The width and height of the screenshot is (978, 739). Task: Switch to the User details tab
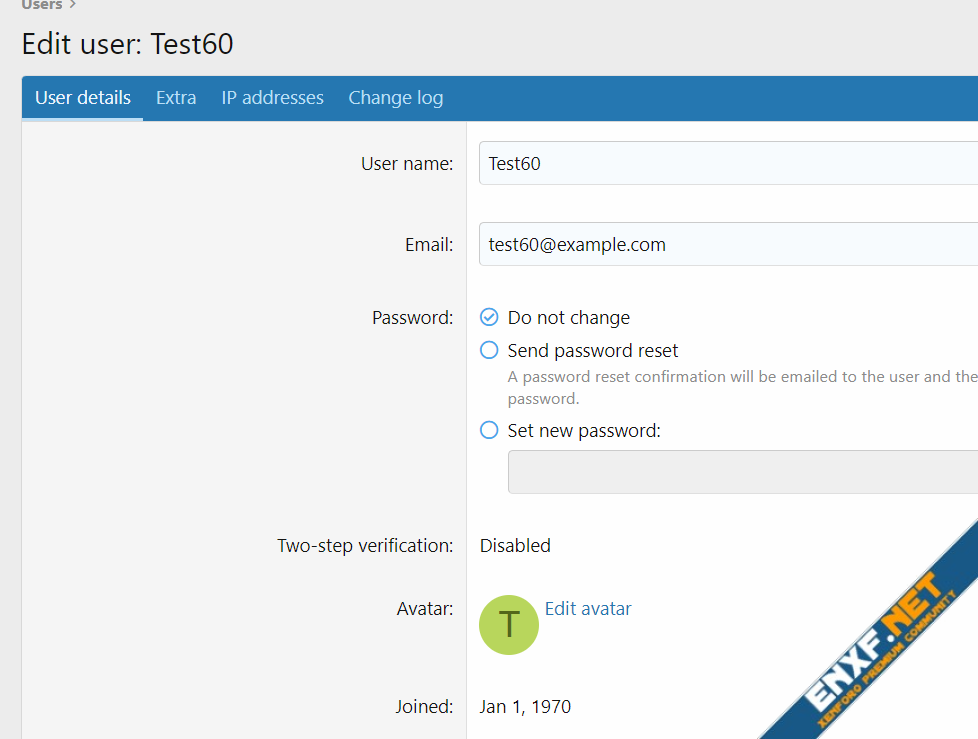coord(83,98)
